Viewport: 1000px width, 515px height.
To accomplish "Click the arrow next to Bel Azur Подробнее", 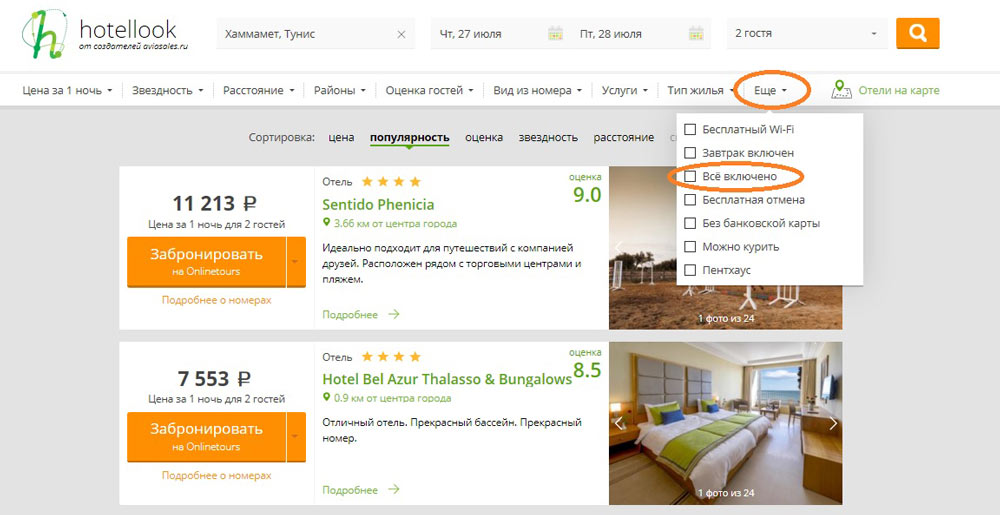I will click(x=393, y=490).
